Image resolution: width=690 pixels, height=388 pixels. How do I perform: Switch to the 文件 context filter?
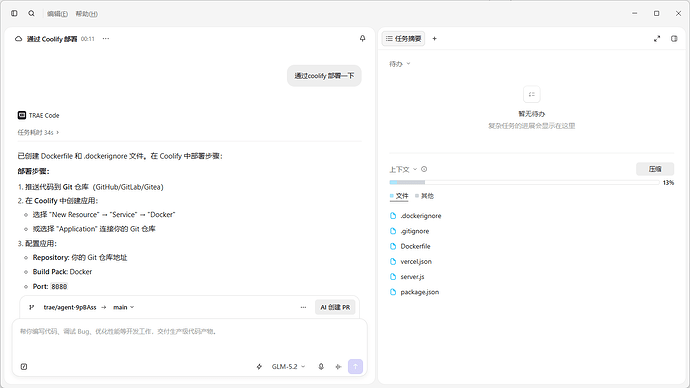coord(399,196)
